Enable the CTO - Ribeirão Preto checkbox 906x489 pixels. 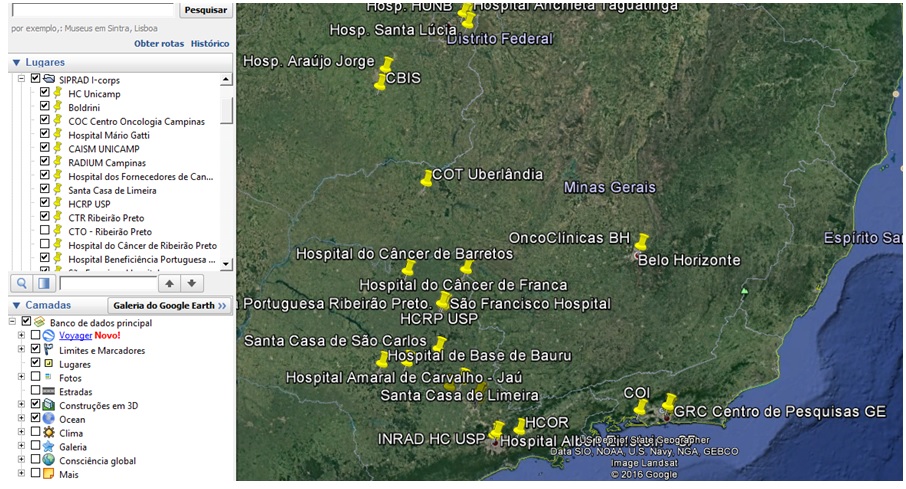coord(44,231)
